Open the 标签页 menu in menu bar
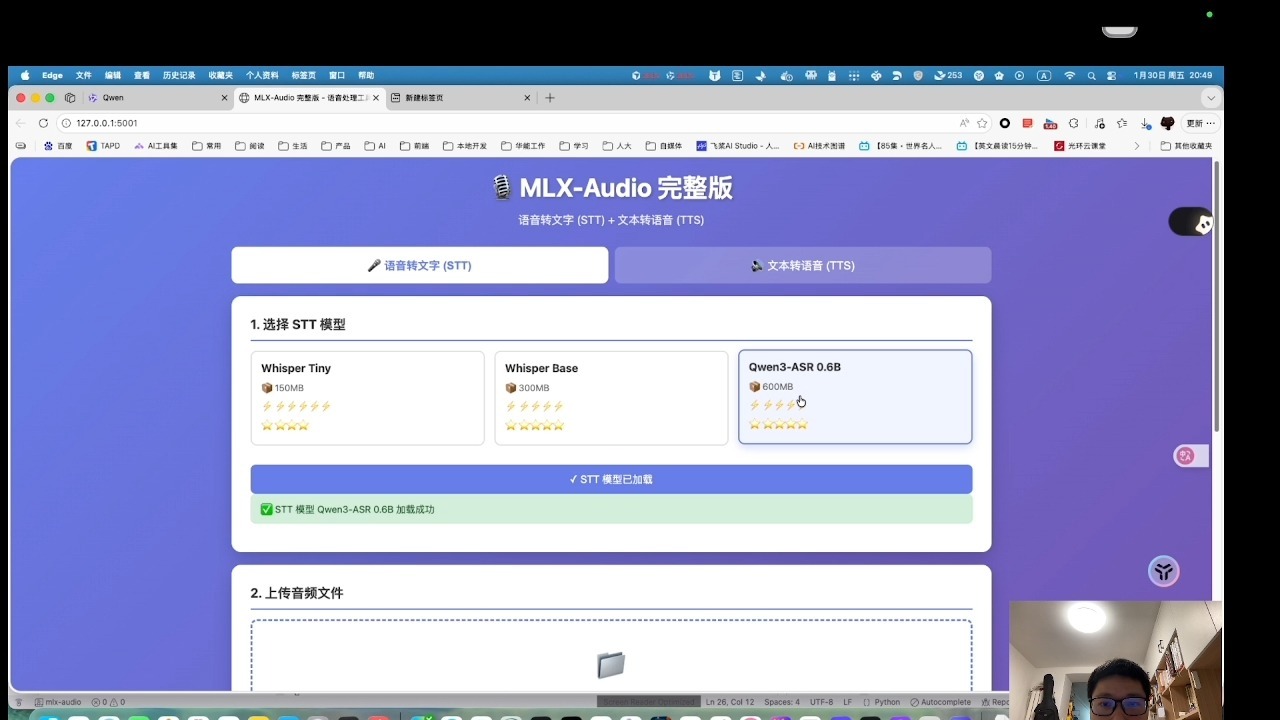The height and width of the screenshot is (720, 1280). [x=304, y=75]
